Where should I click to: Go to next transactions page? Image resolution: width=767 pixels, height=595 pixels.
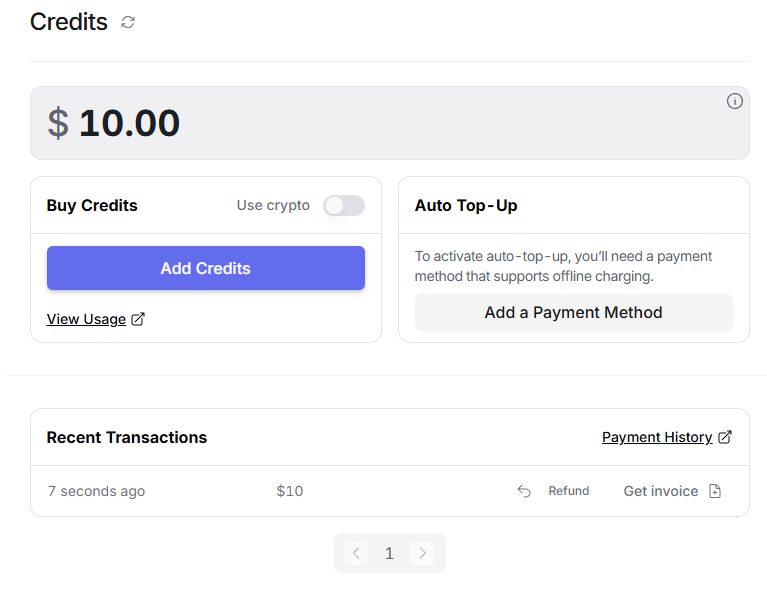tap(423, 553)
